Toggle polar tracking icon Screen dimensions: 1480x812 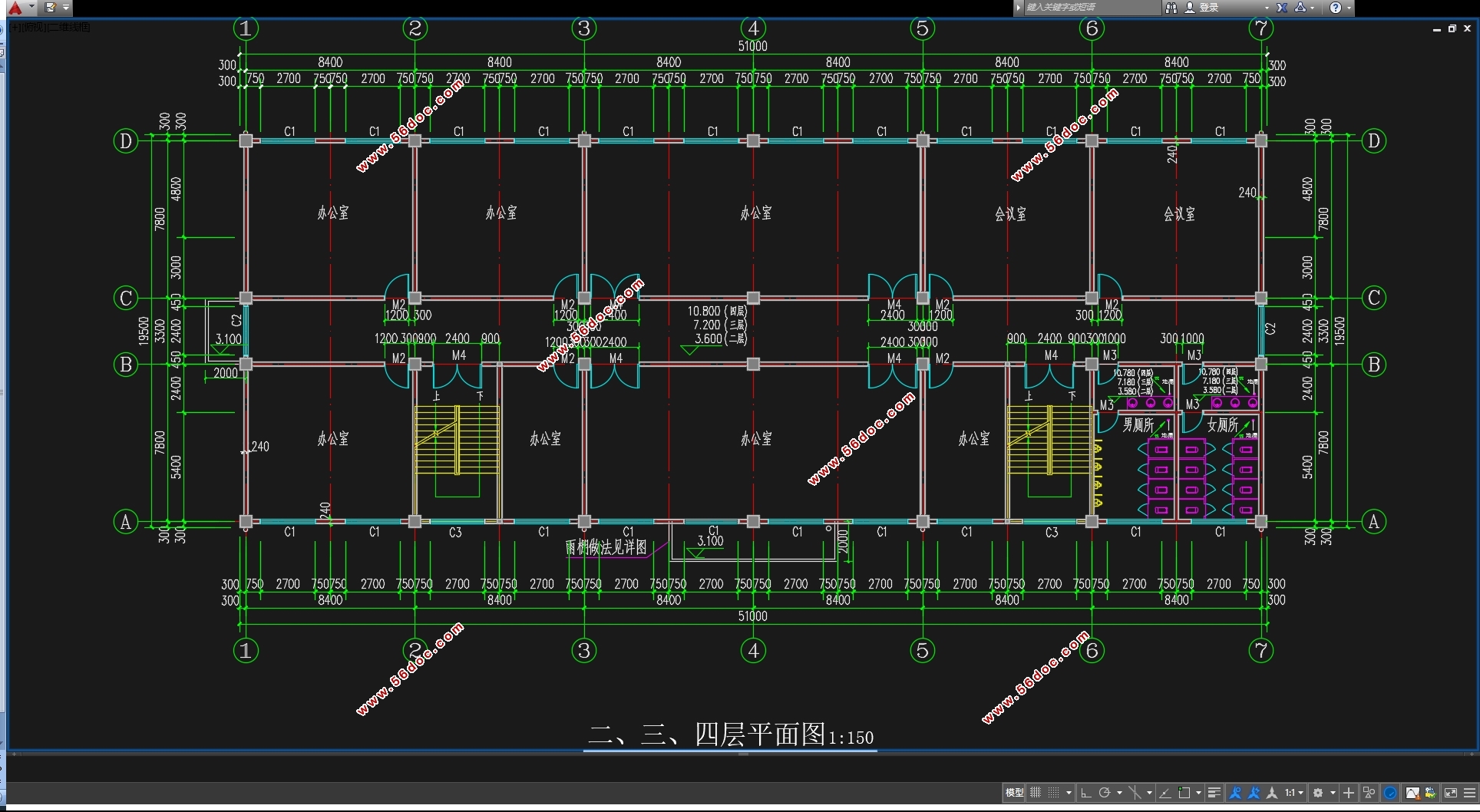pyautogui.click(x=1105, y=793)
